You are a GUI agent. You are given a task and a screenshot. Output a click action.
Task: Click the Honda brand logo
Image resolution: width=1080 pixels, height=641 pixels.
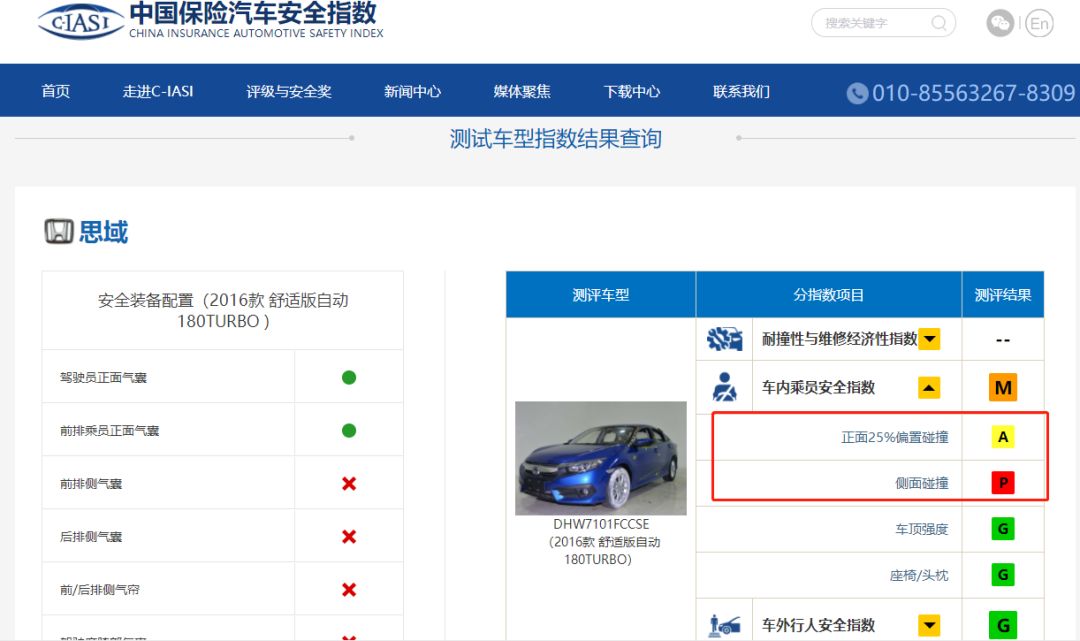pyautogui.click(x=59, y=232)
